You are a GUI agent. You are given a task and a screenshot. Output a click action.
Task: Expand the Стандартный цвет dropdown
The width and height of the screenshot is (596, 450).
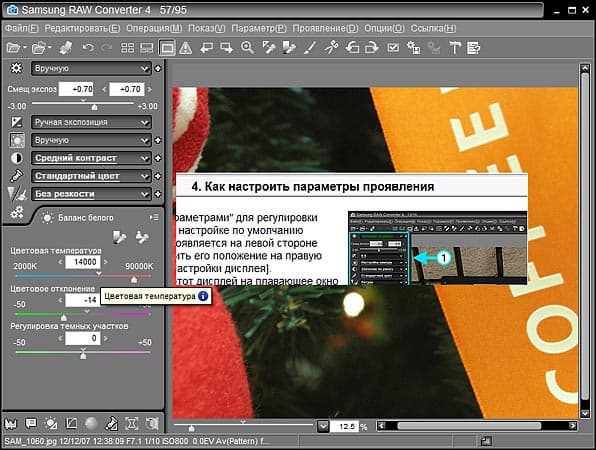pos(91,176)
